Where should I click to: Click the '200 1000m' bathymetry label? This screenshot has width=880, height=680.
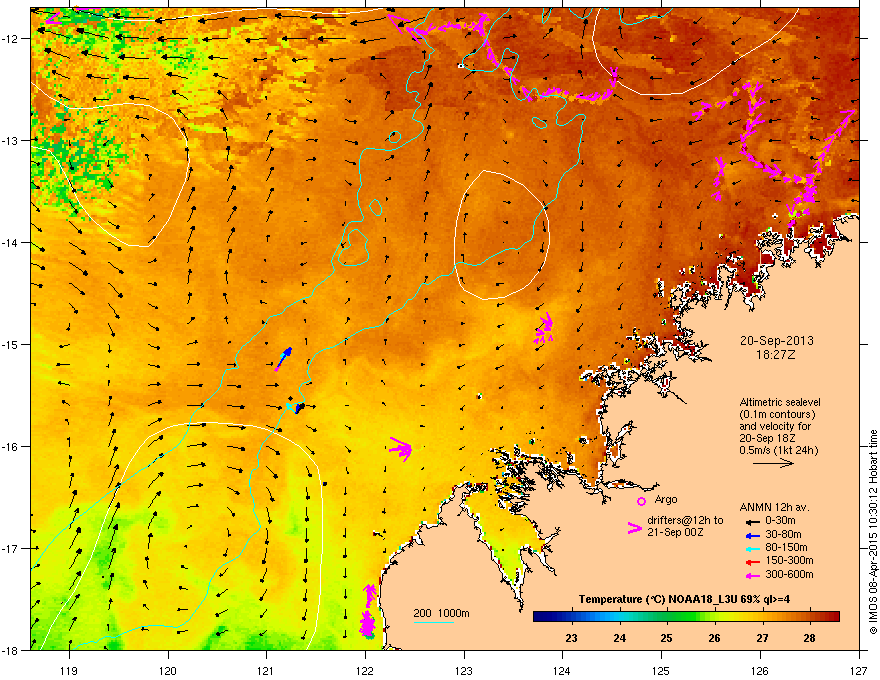tap(441, 613)
